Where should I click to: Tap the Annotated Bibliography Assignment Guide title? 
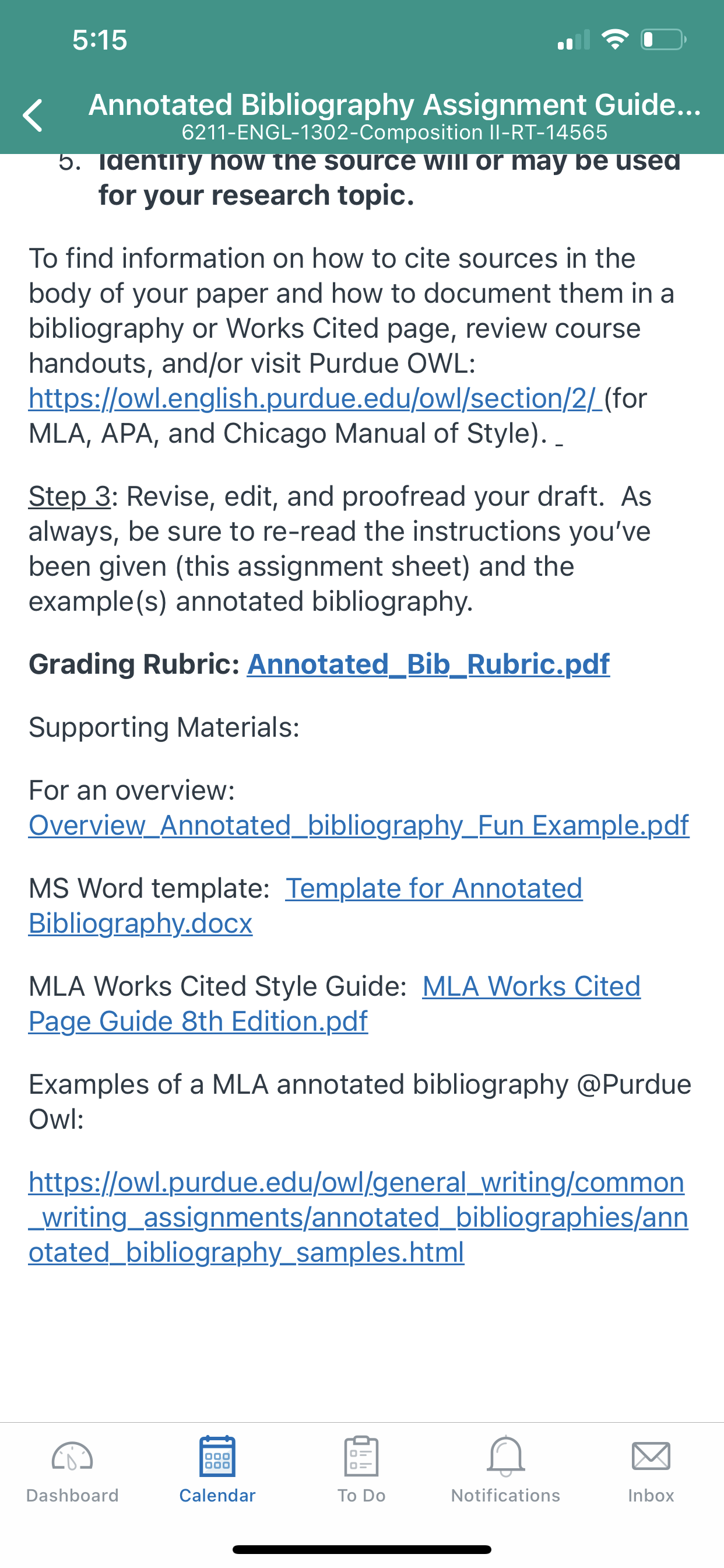tap(394, 104)
